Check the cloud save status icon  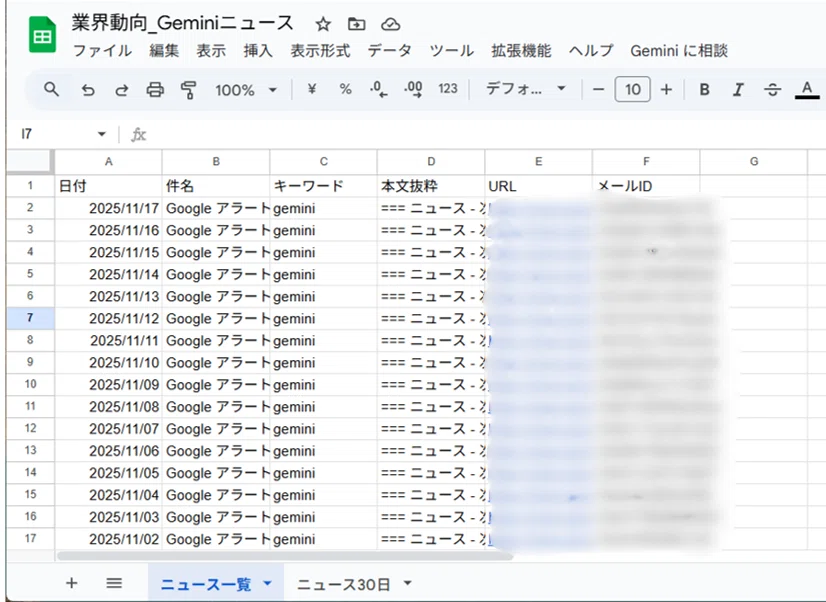click(x=390, y=24)
